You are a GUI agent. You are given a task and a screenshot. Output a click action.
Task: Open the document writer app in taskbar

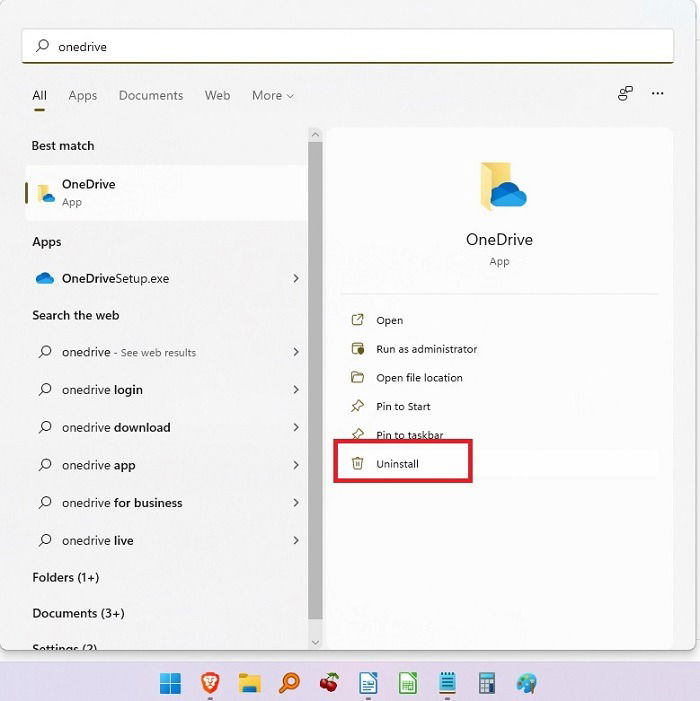coord(368,683)
